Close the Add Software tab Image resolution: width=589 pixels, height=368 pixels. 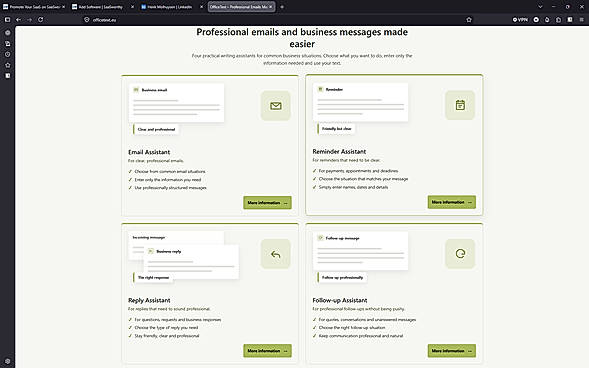[132, 7]
